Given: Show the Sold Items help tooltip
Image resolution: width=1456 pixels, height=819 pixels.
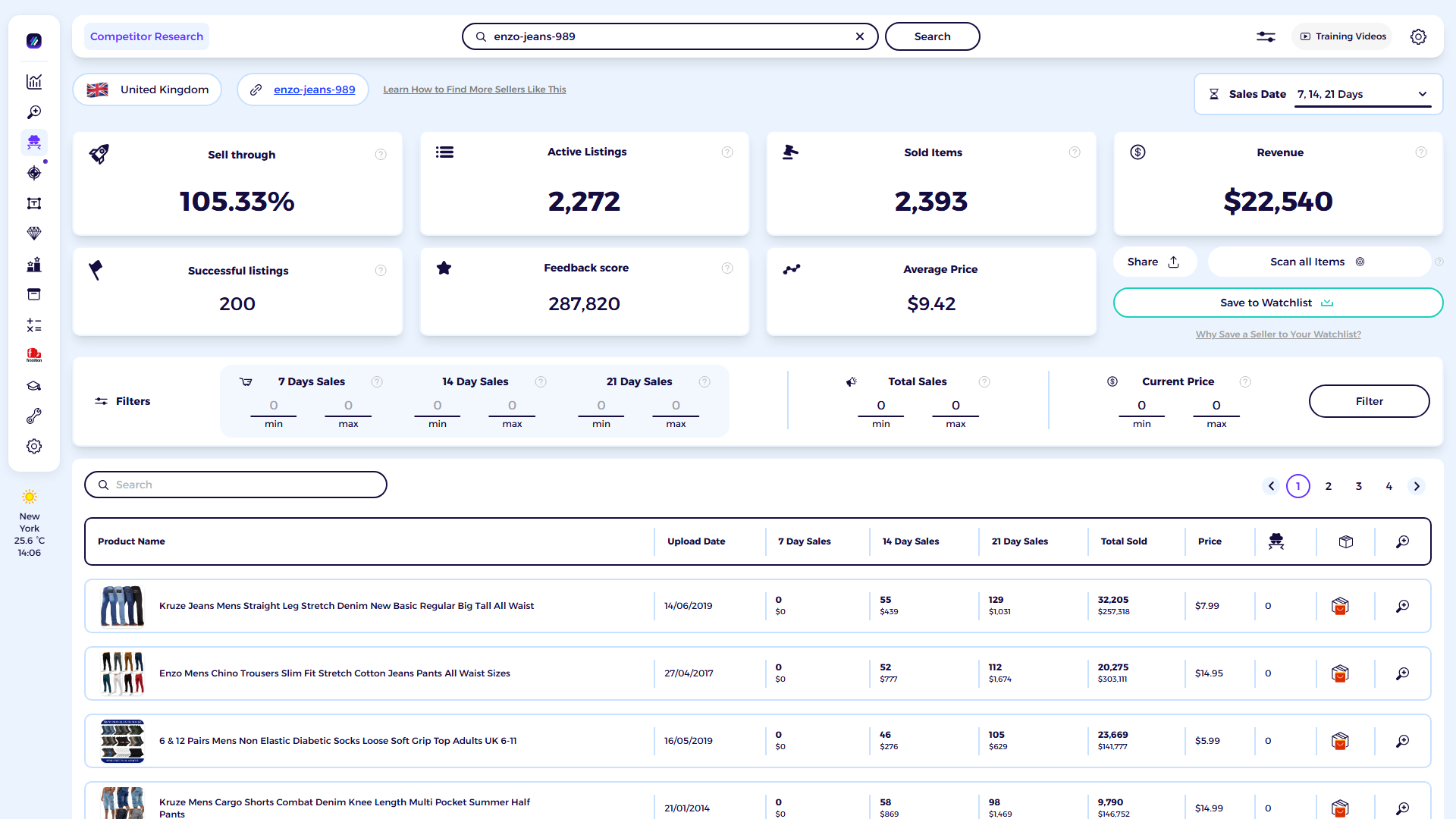Looking at the screenshot, I should pyautogui.click(x=1075, y=152).
